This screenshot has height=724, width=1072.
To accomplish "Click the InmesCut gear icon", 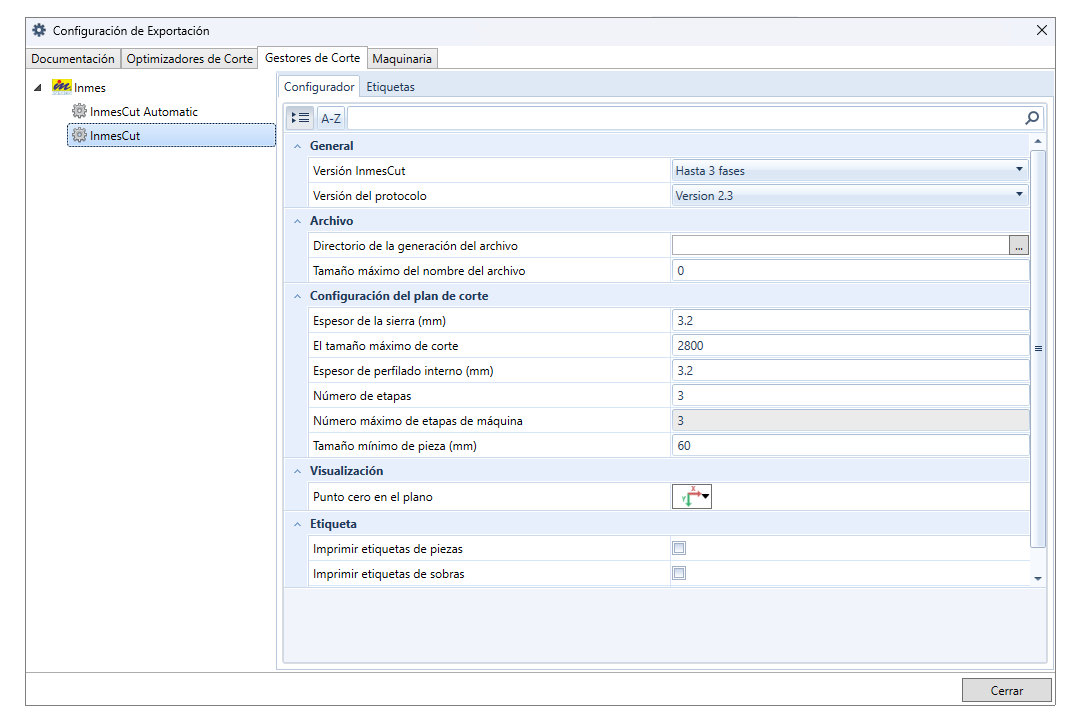I will (x=79, y=135).
